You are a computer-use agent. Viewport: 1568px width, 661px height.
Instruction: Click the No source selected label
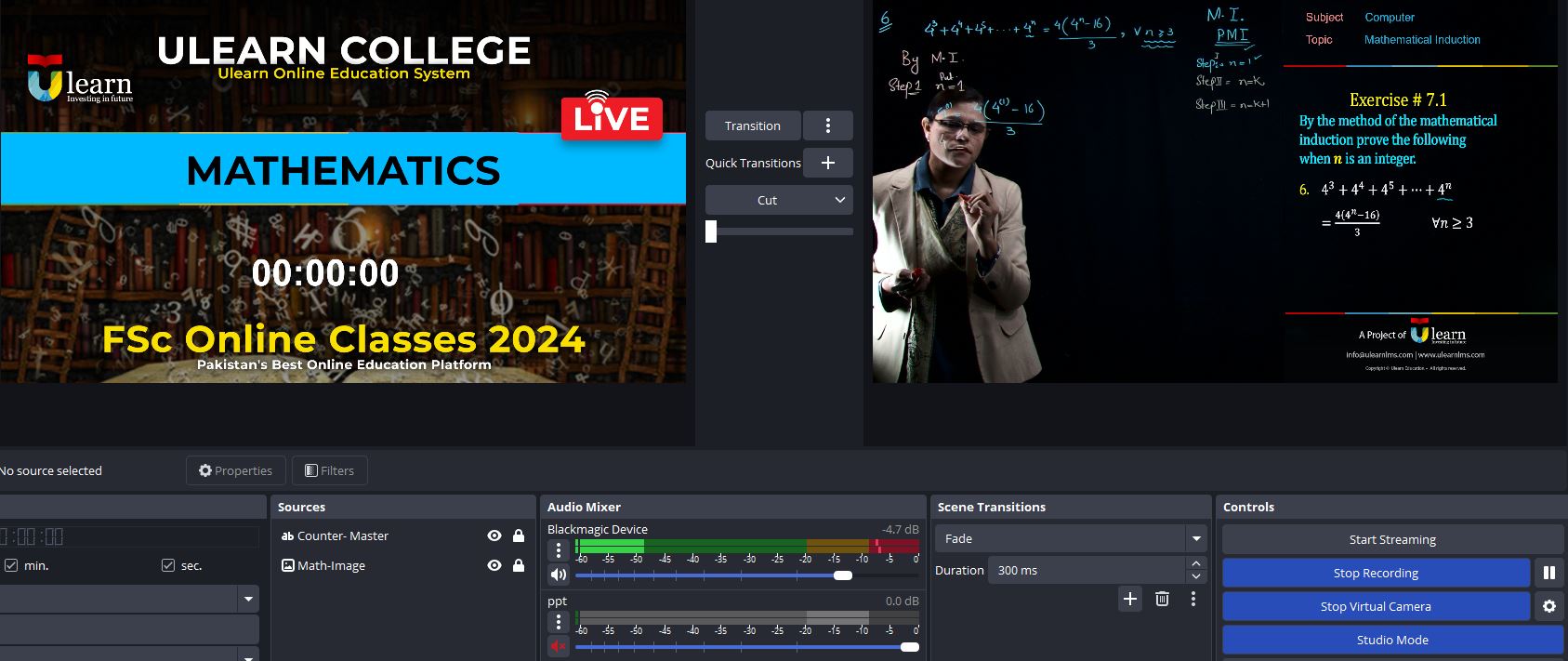tap(51, 470)
